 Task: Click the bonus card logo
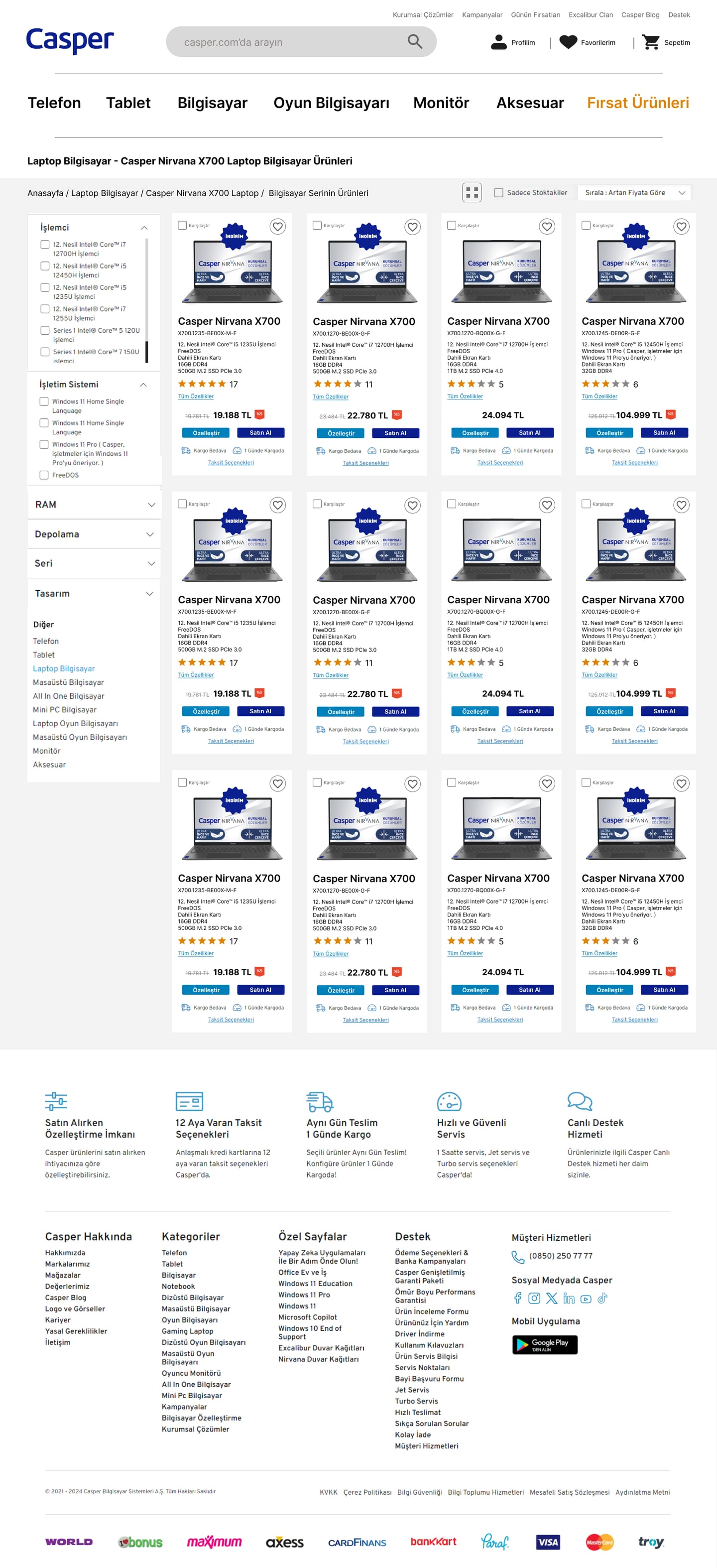(x=140, y=1542)
